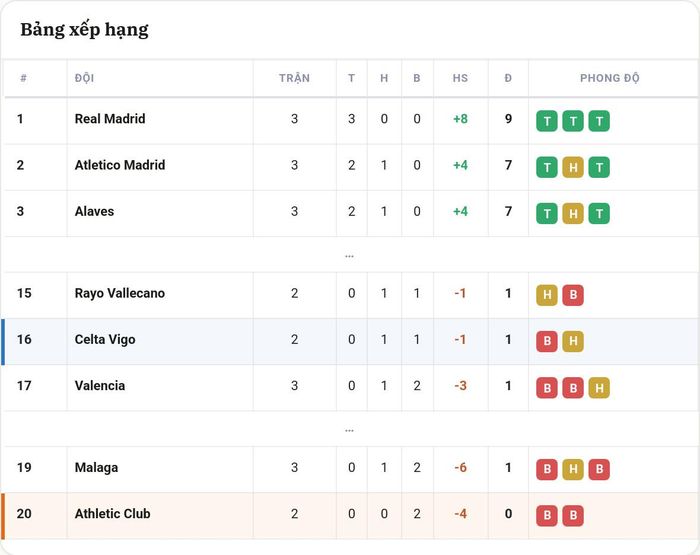The height and width of the screenshot is (555, 700).
Task: Expand hidden rows between Valencia and Malaga
Action: (350, 430)
